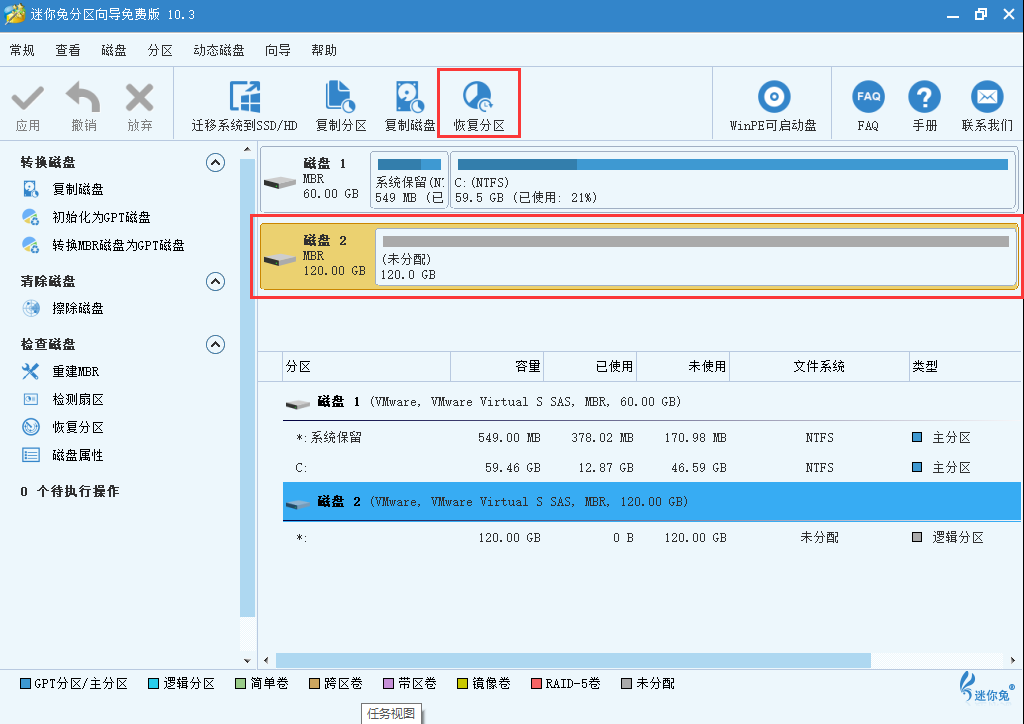Viewport: 1024px width, 724px height.
Task: Click the Discard (放弃) X icon
Action: [x=139, y=98]
